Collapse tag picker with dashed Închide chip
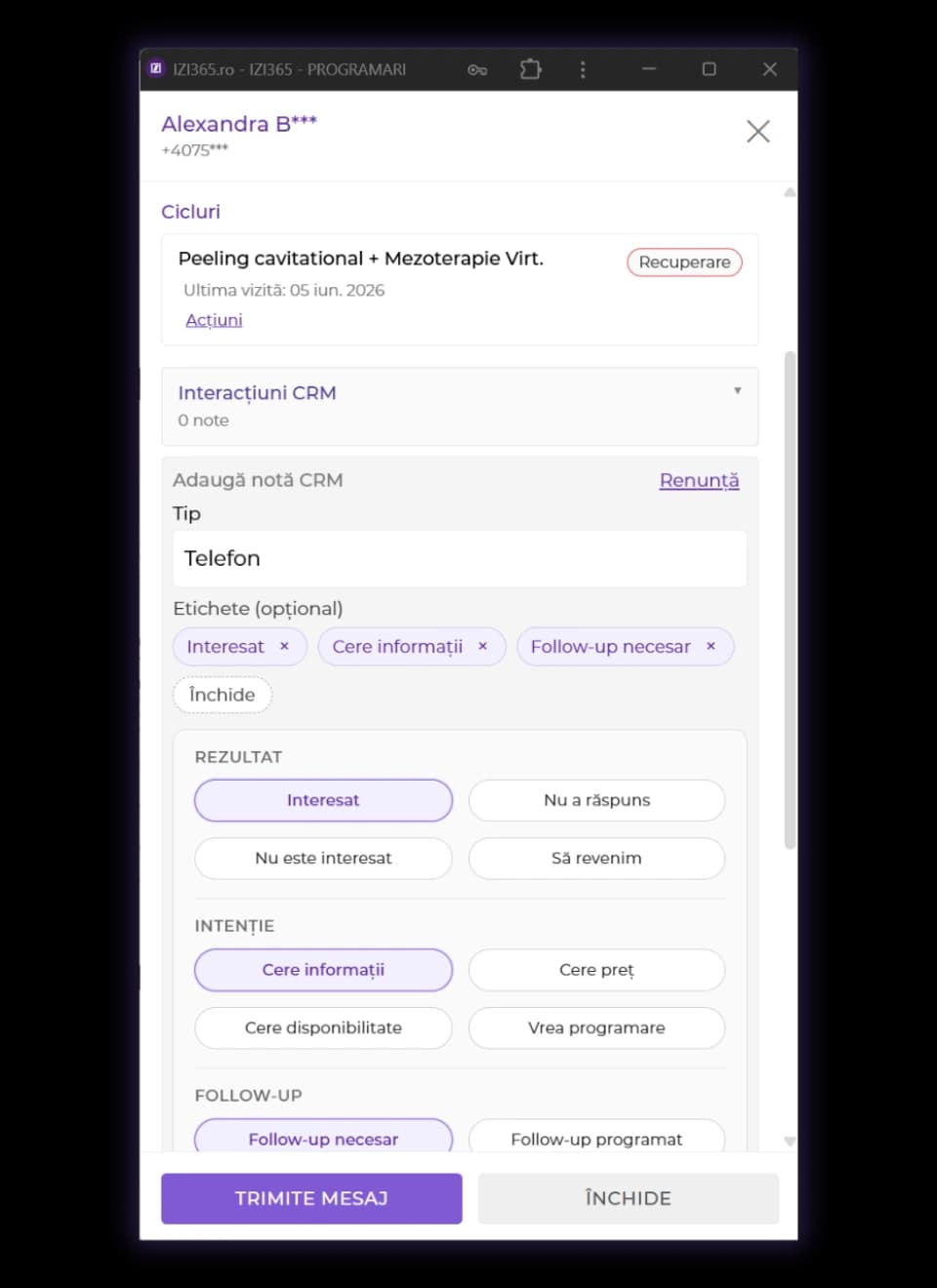Viewport: 937px width, 1288px height. click(x=222, y=695)
